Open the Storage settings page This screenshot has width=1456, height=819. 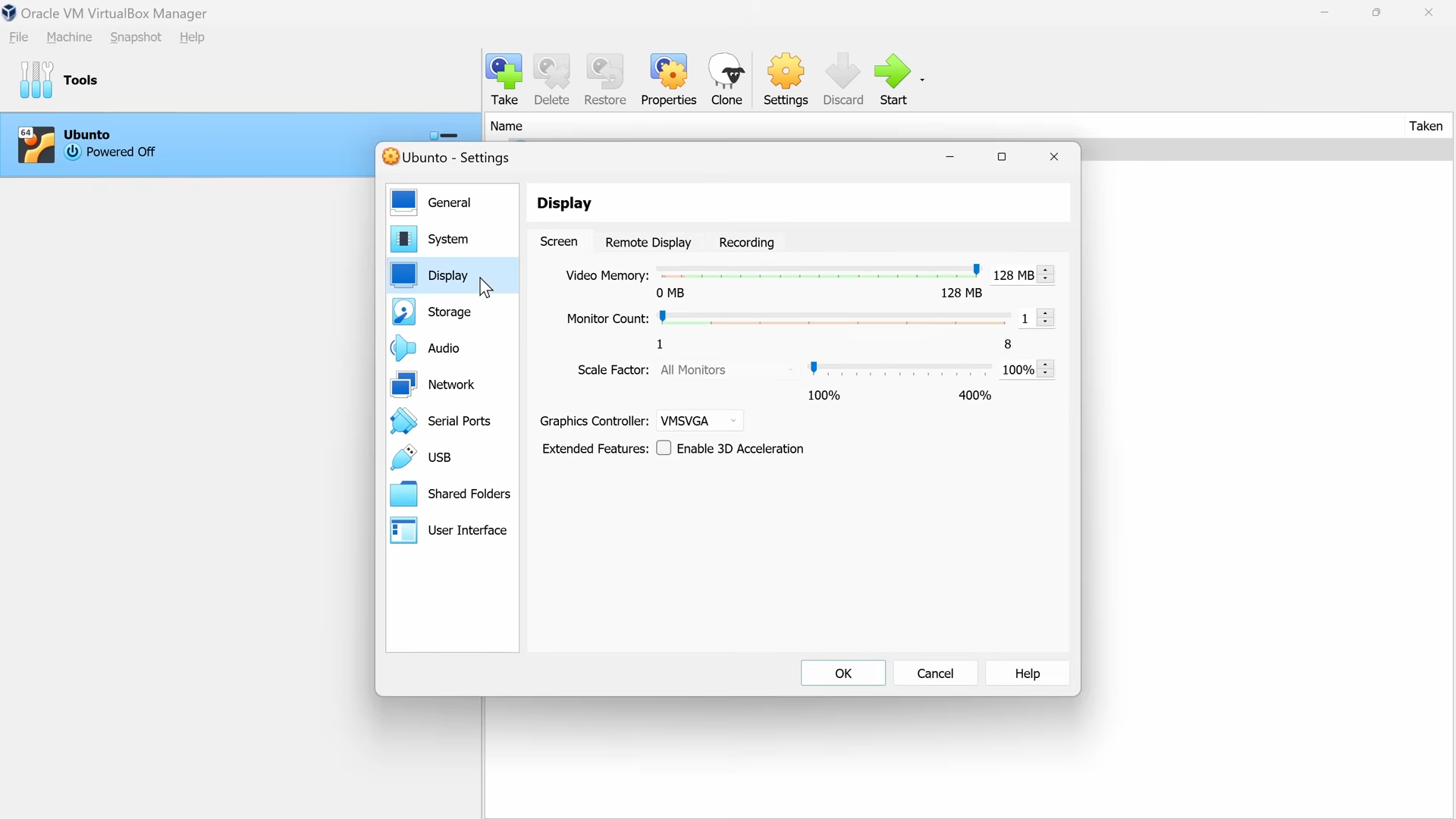coord(450,312)
